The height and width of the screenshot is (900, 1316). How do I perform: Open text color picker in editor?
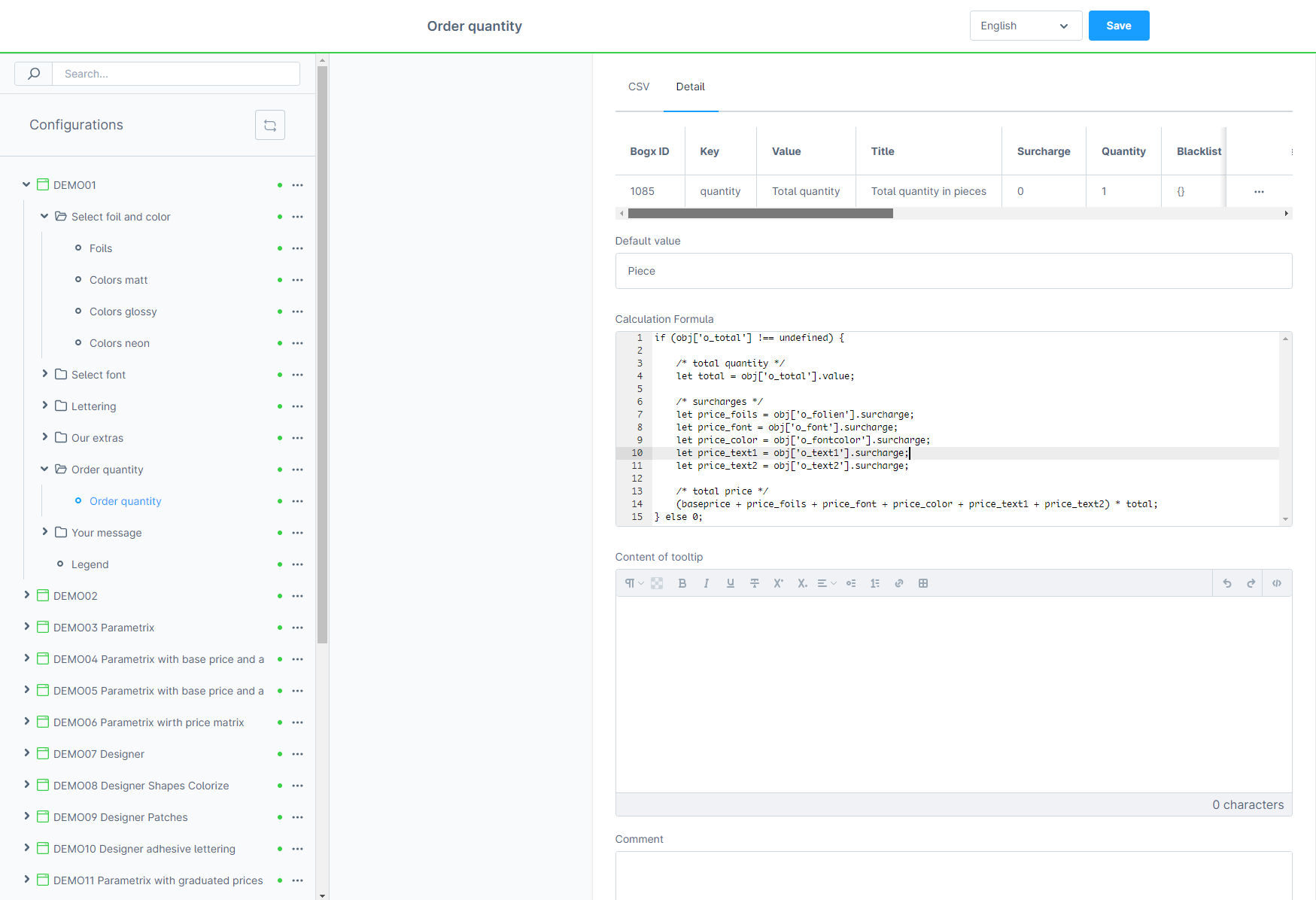point(657,583)
